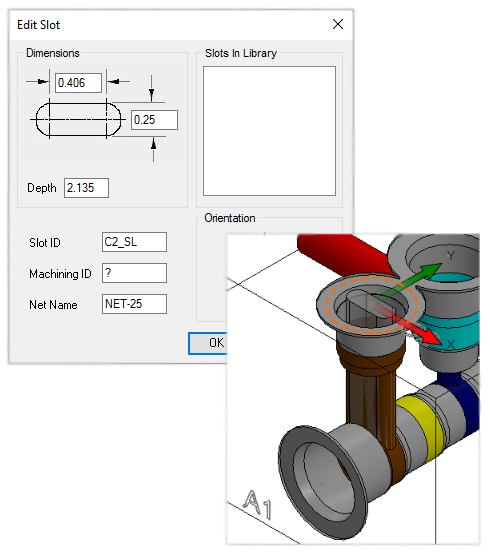
Task: Click the slot shape diagram
Action: pos(78,120)
